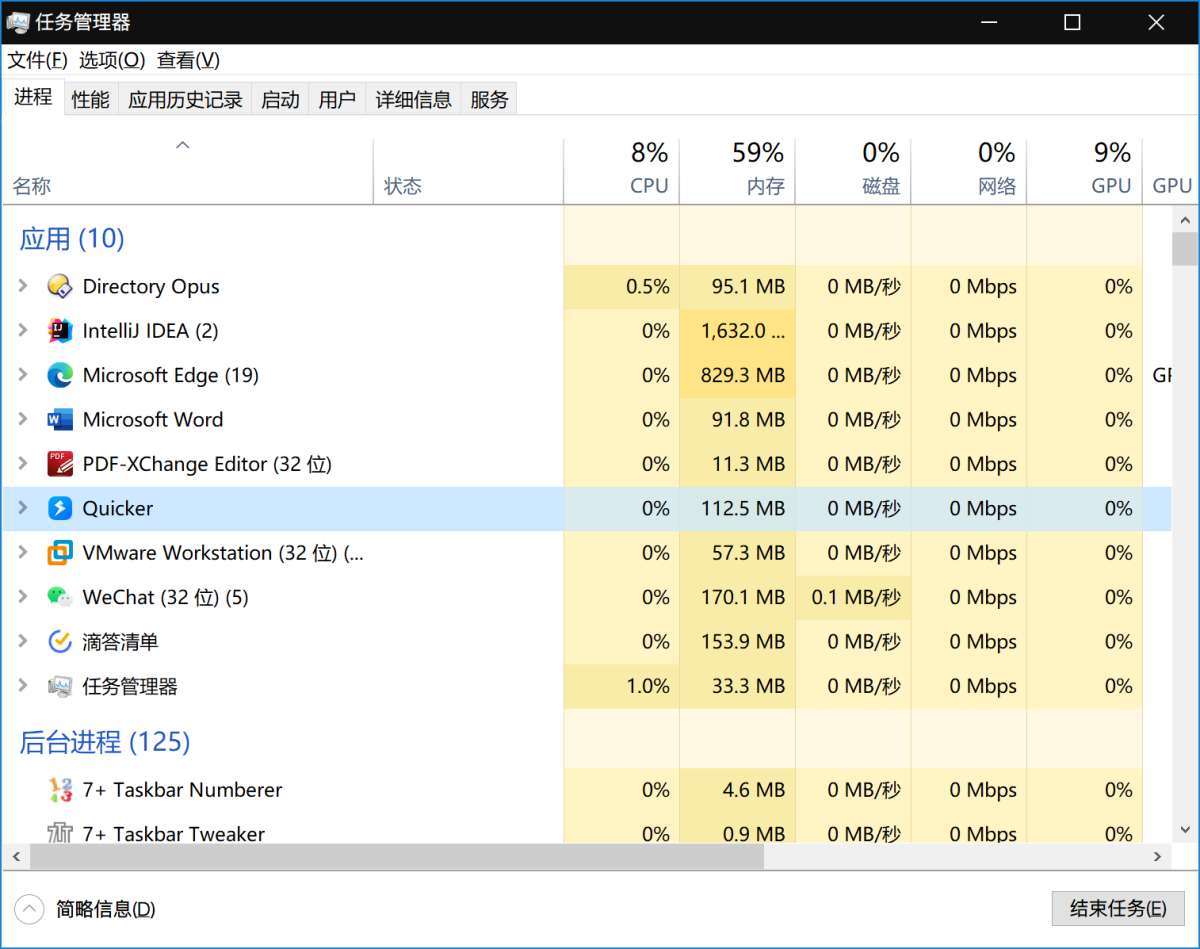
Task: Expand the Directory Opus process row
Action: [x=23, y=287]
